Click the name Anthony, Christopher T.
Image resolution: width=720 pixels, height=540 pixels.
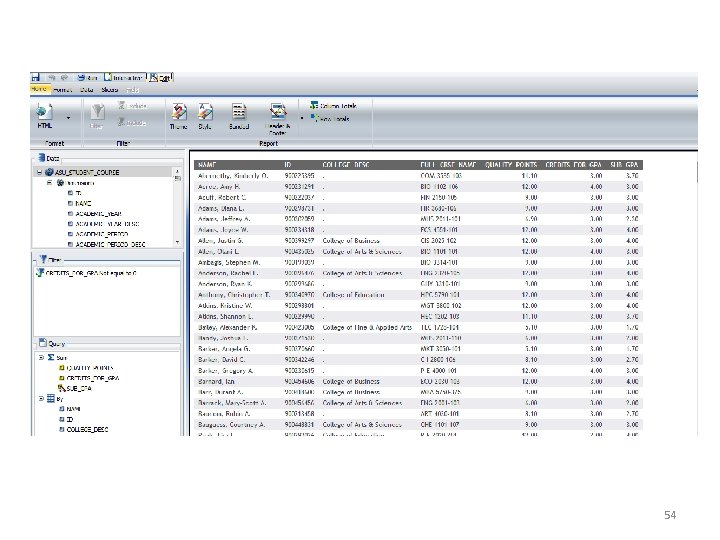pyautogui.click(x=234, y=295)
